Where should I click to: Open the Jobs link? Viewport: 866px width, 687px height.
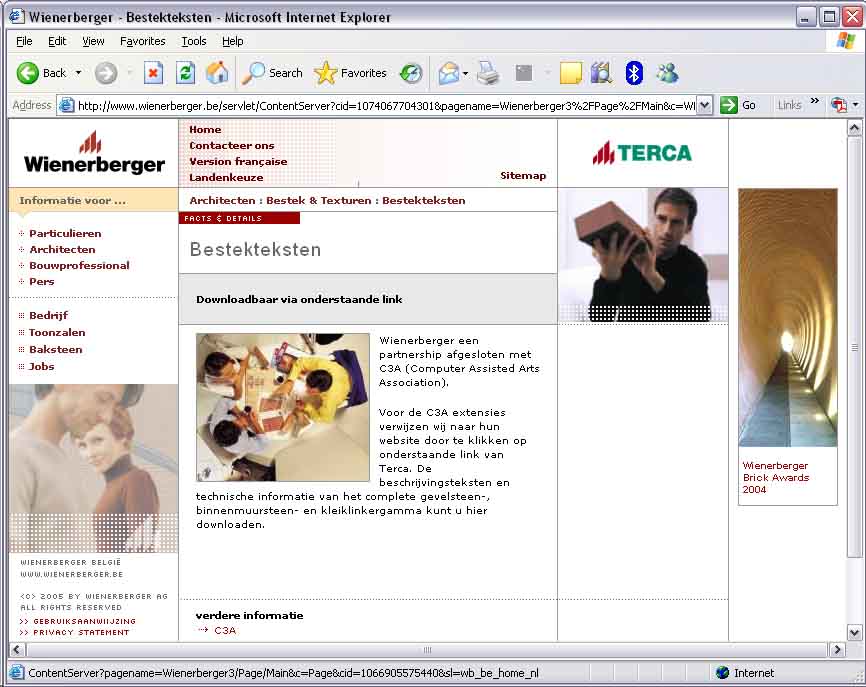[x=41, y=366]
